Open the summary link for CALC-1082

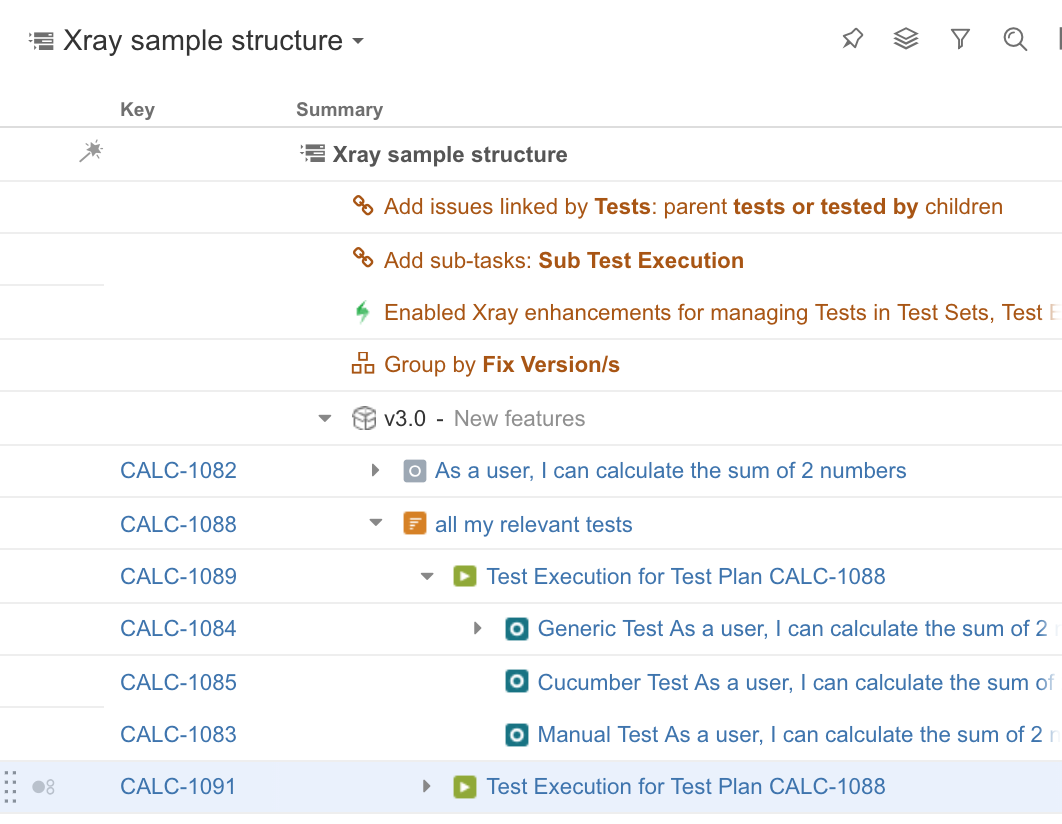671,471
